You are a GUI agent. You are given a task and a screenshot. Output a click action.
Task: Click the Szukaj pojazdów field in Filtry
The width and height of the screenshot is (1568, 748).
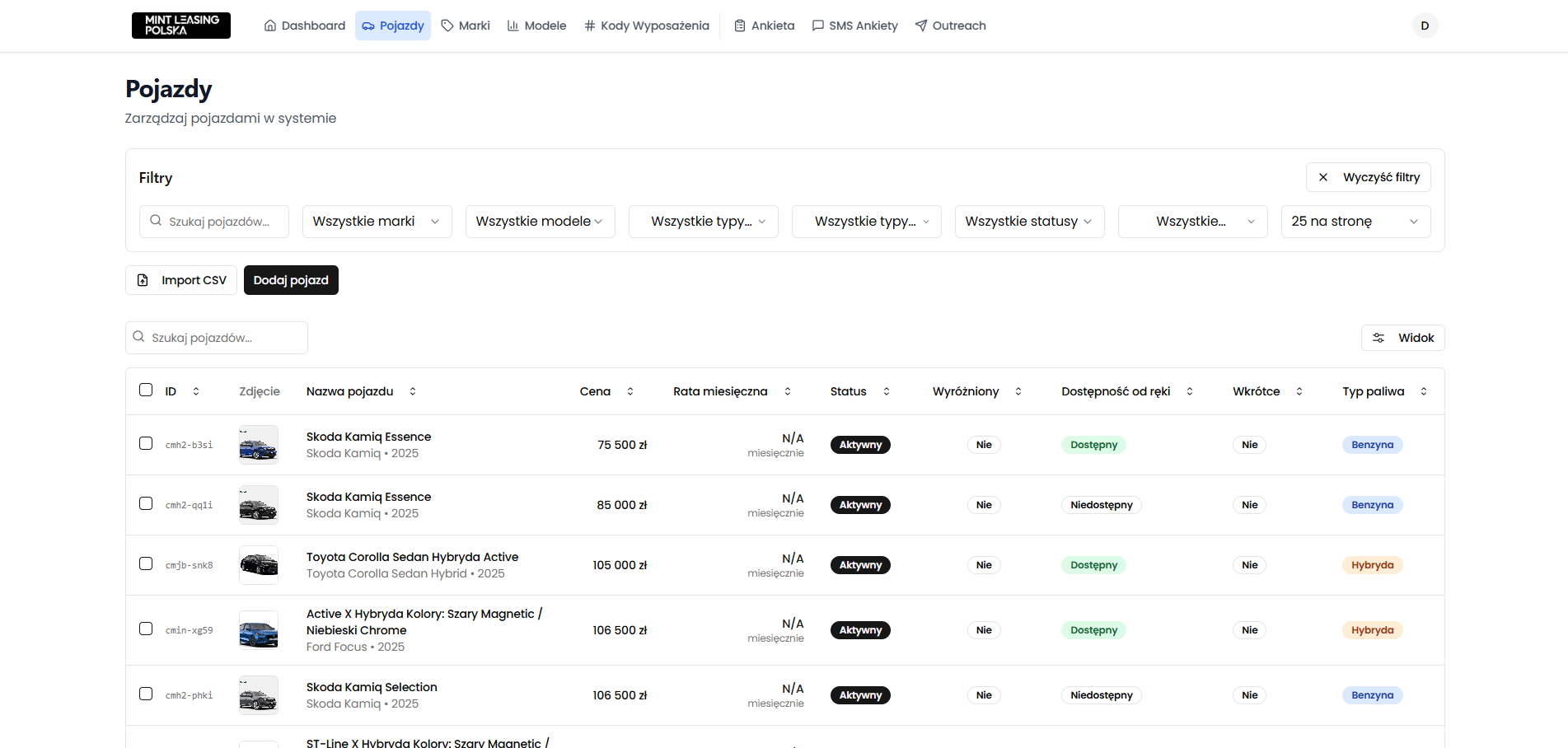214,222
